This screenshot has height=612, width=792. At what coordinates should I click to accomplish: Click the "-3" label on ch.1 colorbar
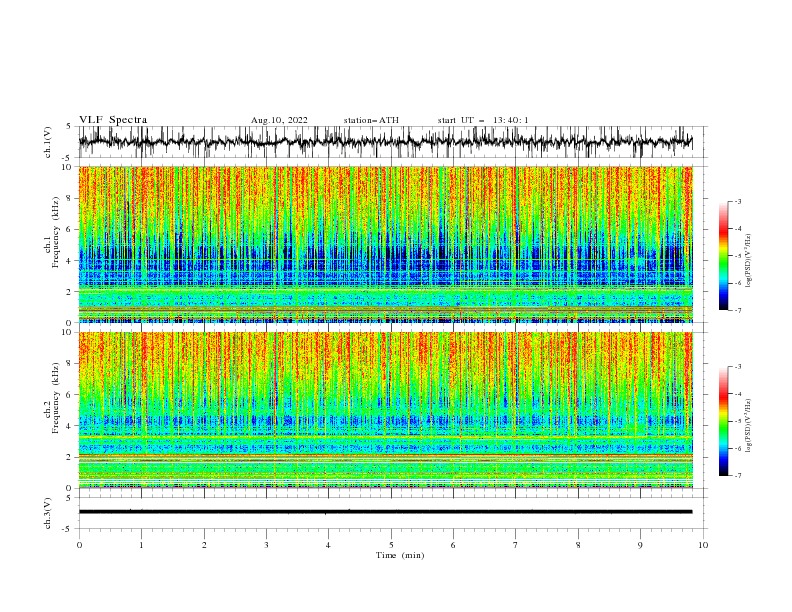pos(738,201)
